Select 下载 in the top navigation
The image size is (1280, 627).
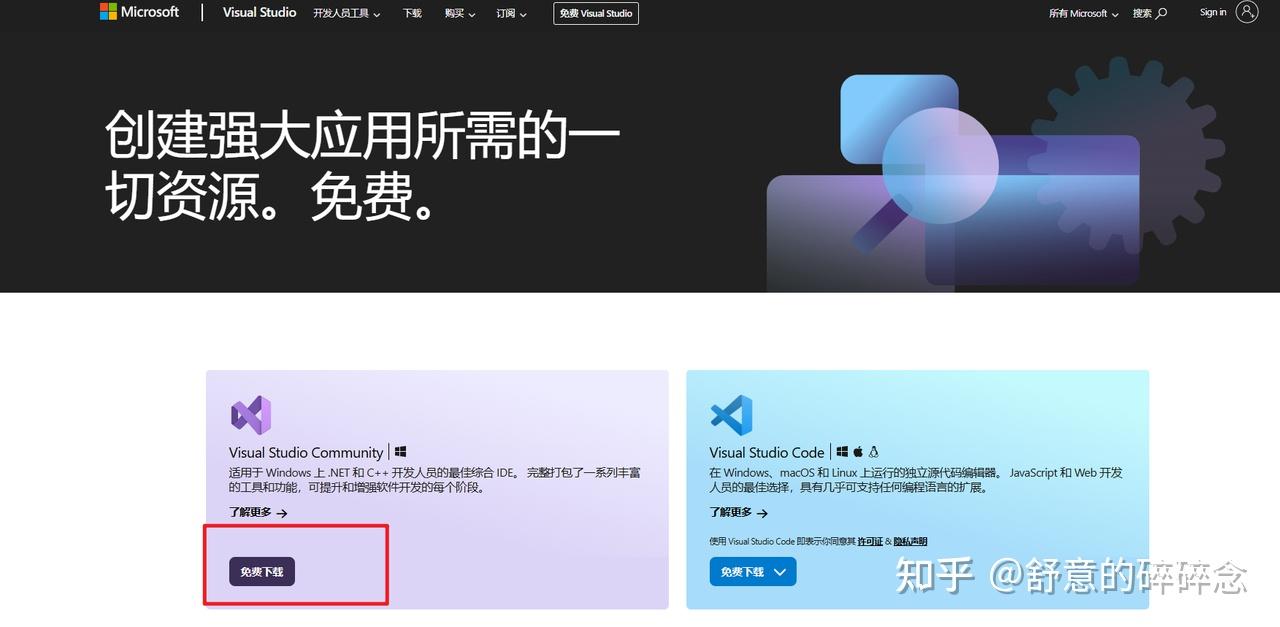[411, 13]
